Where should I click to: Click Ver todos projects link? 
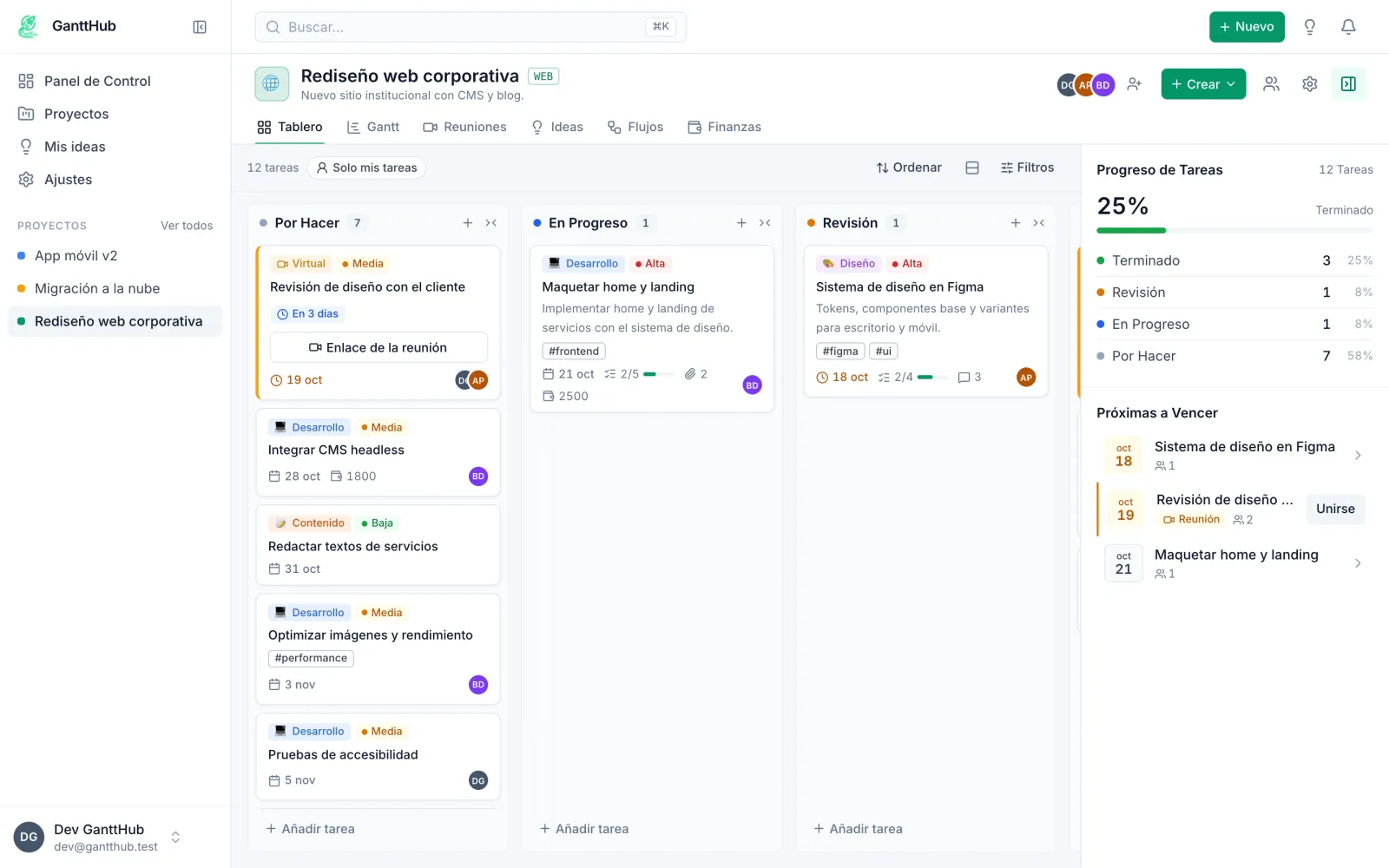187,226
